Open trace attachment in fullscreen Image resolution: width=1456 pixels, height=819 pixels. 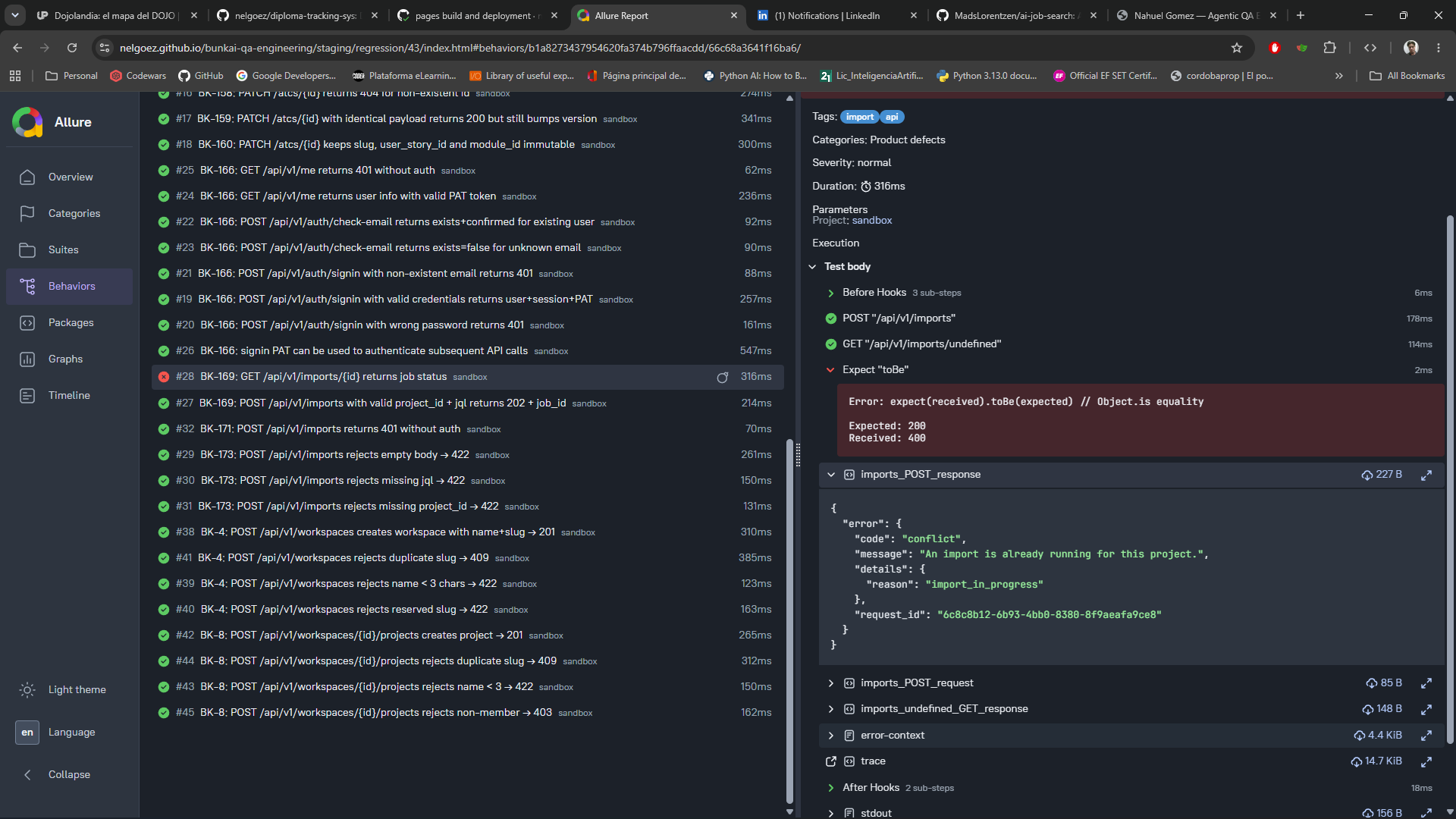pos(1426,761)
